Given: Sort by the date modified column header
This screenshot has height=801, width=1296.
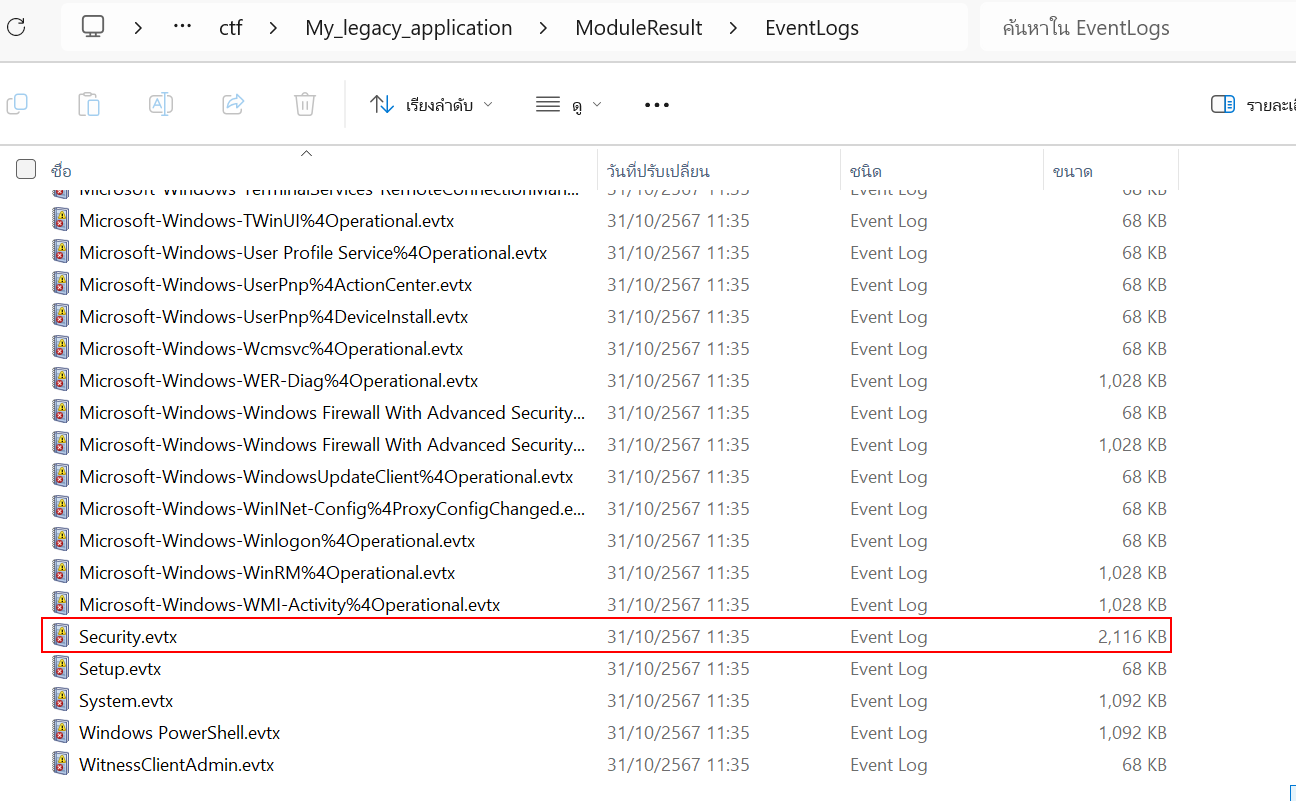Looking at the screenshot, I should (x=658, y=171).
